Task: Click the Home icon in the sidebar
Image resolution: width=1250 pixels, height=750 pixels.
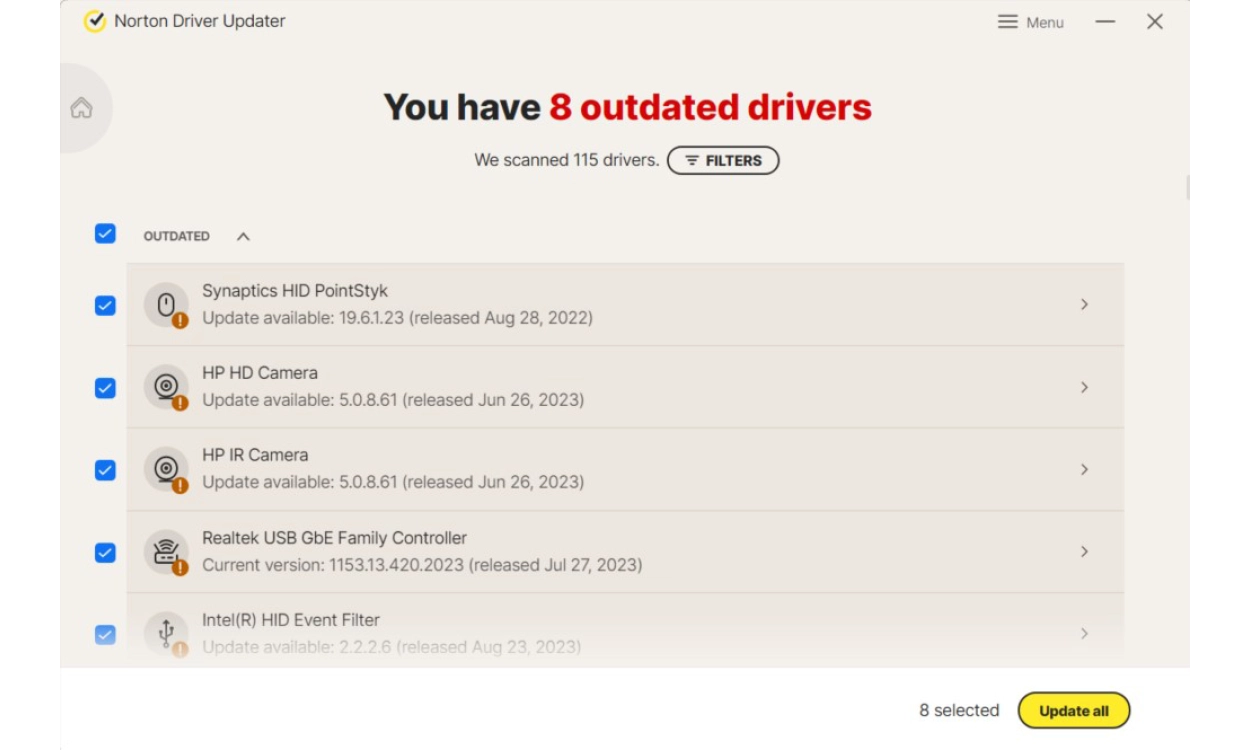Action: (81, 108)
